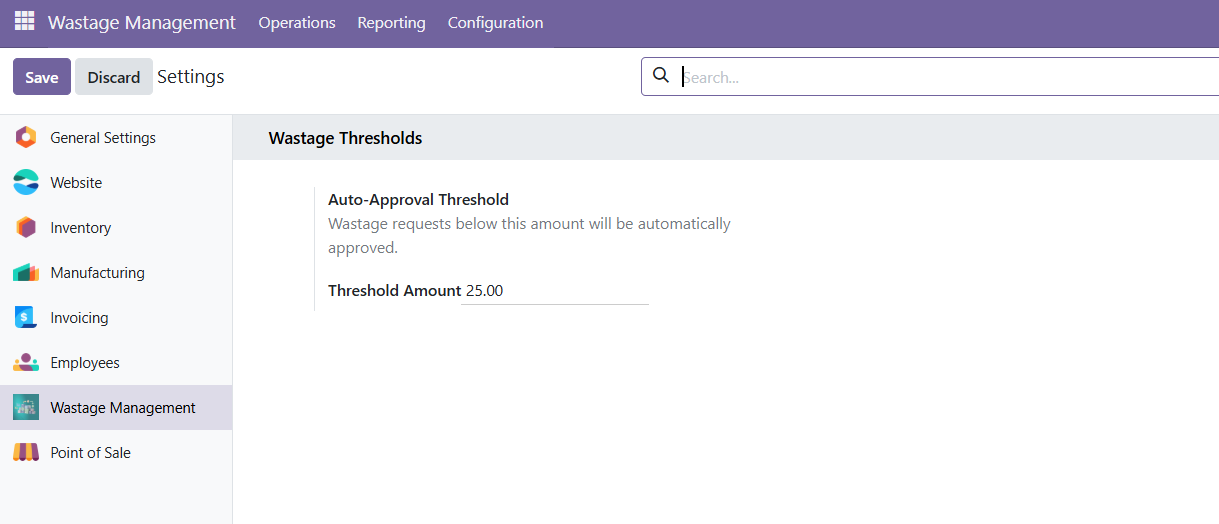Click the Manufacturing icon in sidebar
Image resolution: width=1219 pixels, height=524 pixels.
pos(26,273)
